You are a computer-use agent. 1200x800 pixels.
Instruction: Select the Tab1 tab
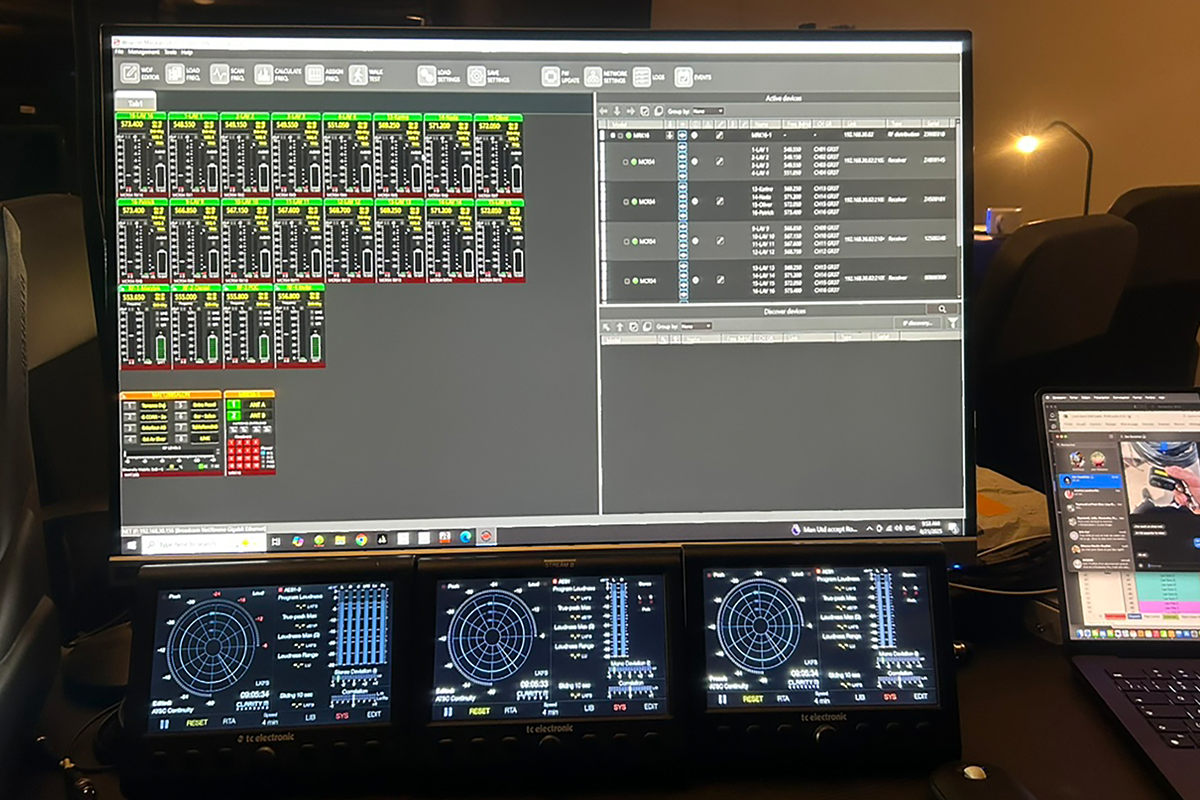136,104
